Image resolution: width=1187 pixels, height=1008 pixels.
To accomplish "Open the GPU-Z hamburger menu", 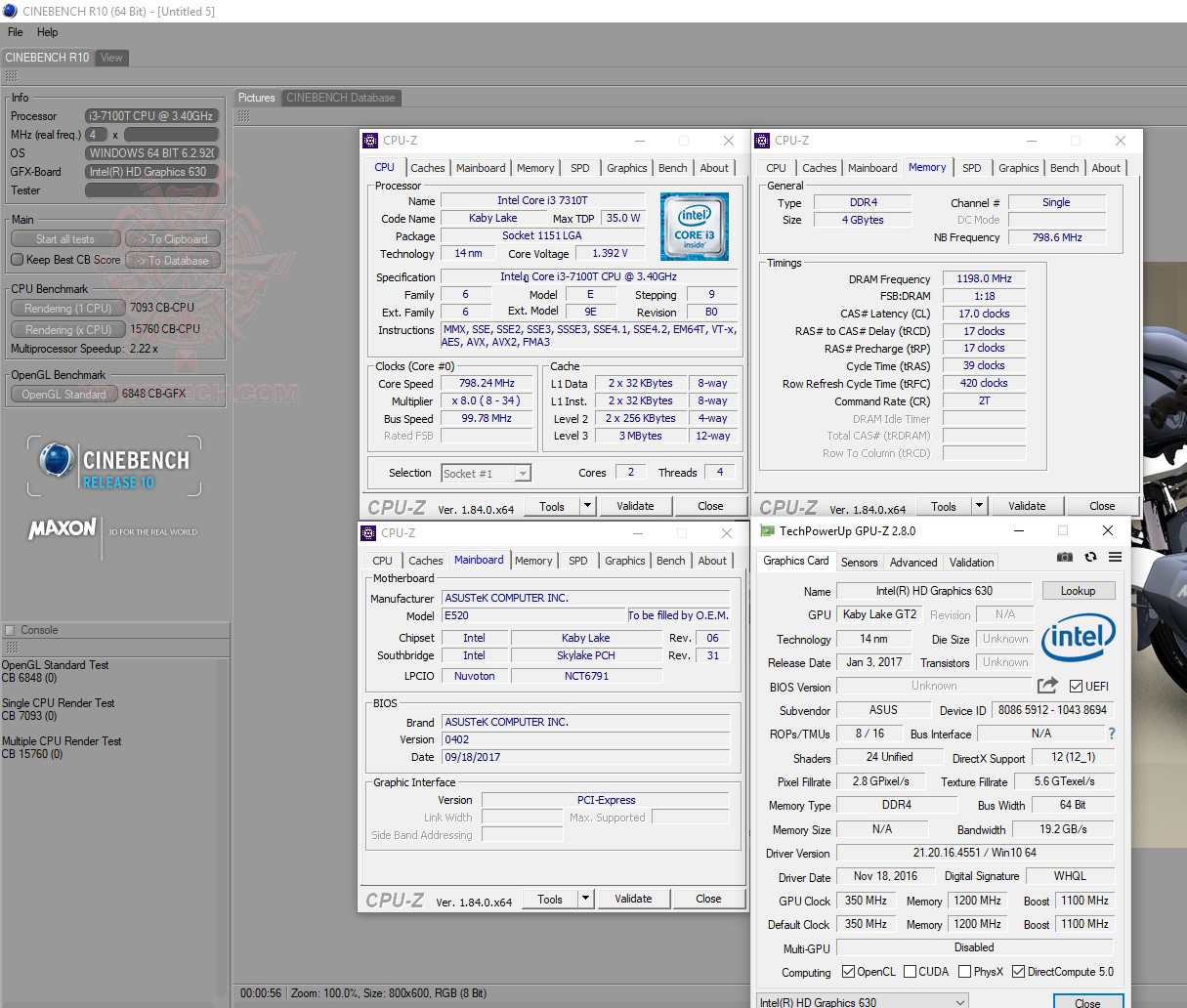I will coord(1115,558).
